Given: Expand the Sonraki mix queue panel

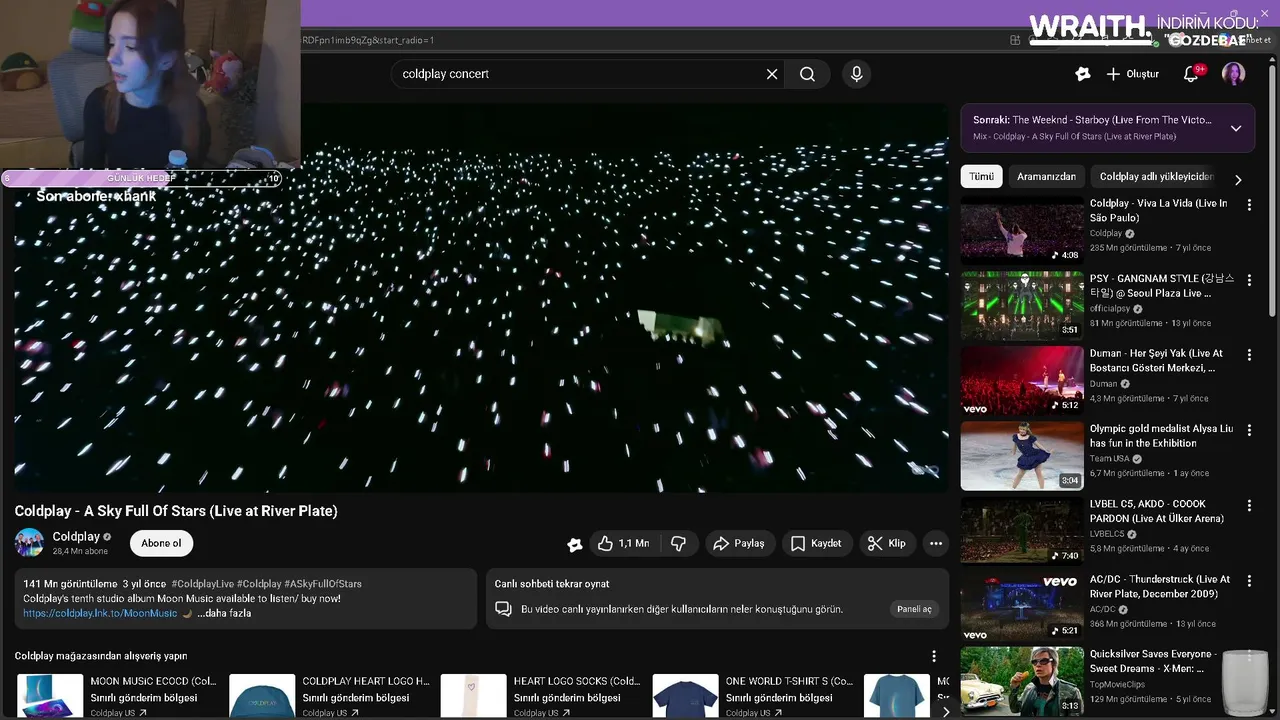Looking at the screenshot, I should tap(1236, 128).
